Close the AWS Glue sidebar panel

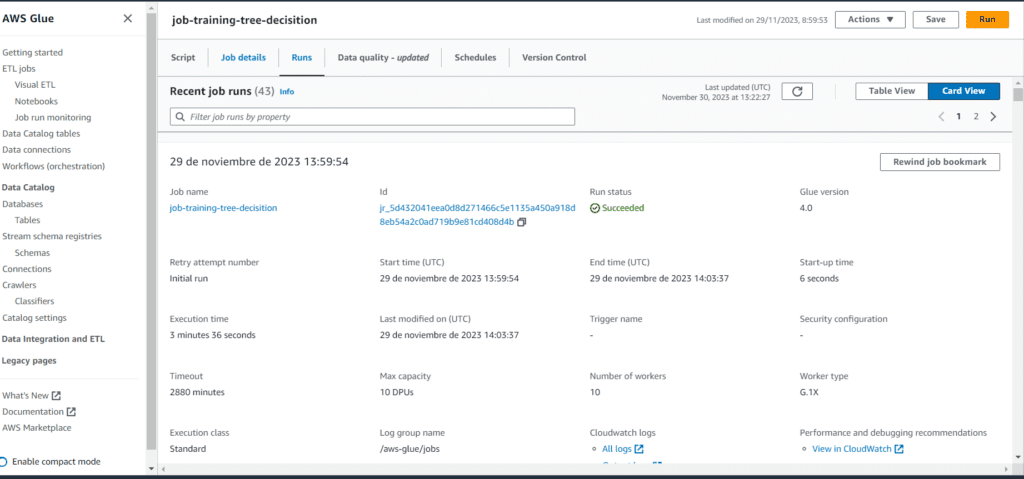[127, 19]
